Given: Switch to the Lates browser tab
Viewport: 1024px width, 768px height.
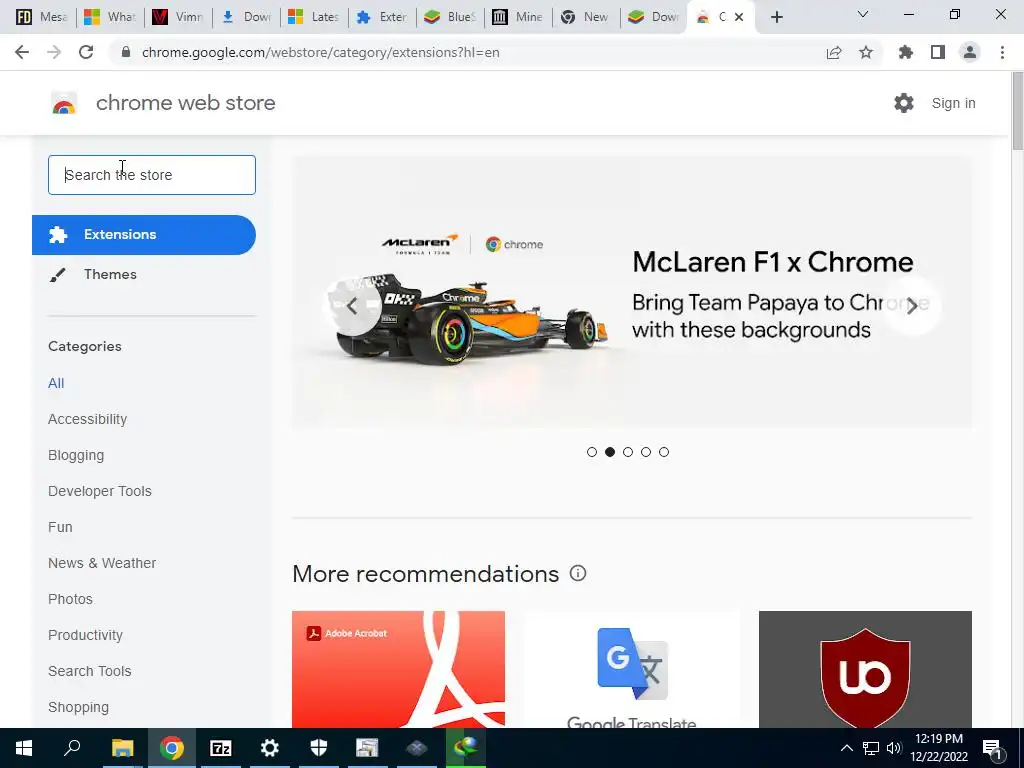Looking at the screenshot, I should pyautogui.click(x=314, y=17).
